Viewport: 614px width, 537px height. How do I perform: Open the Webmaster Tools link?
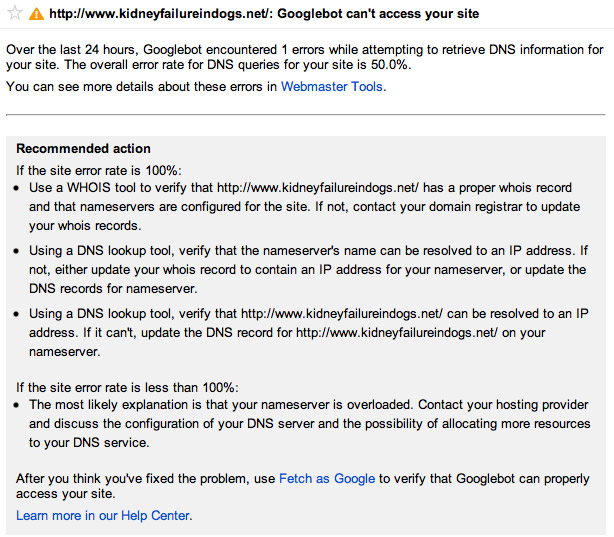click(332, 86)
